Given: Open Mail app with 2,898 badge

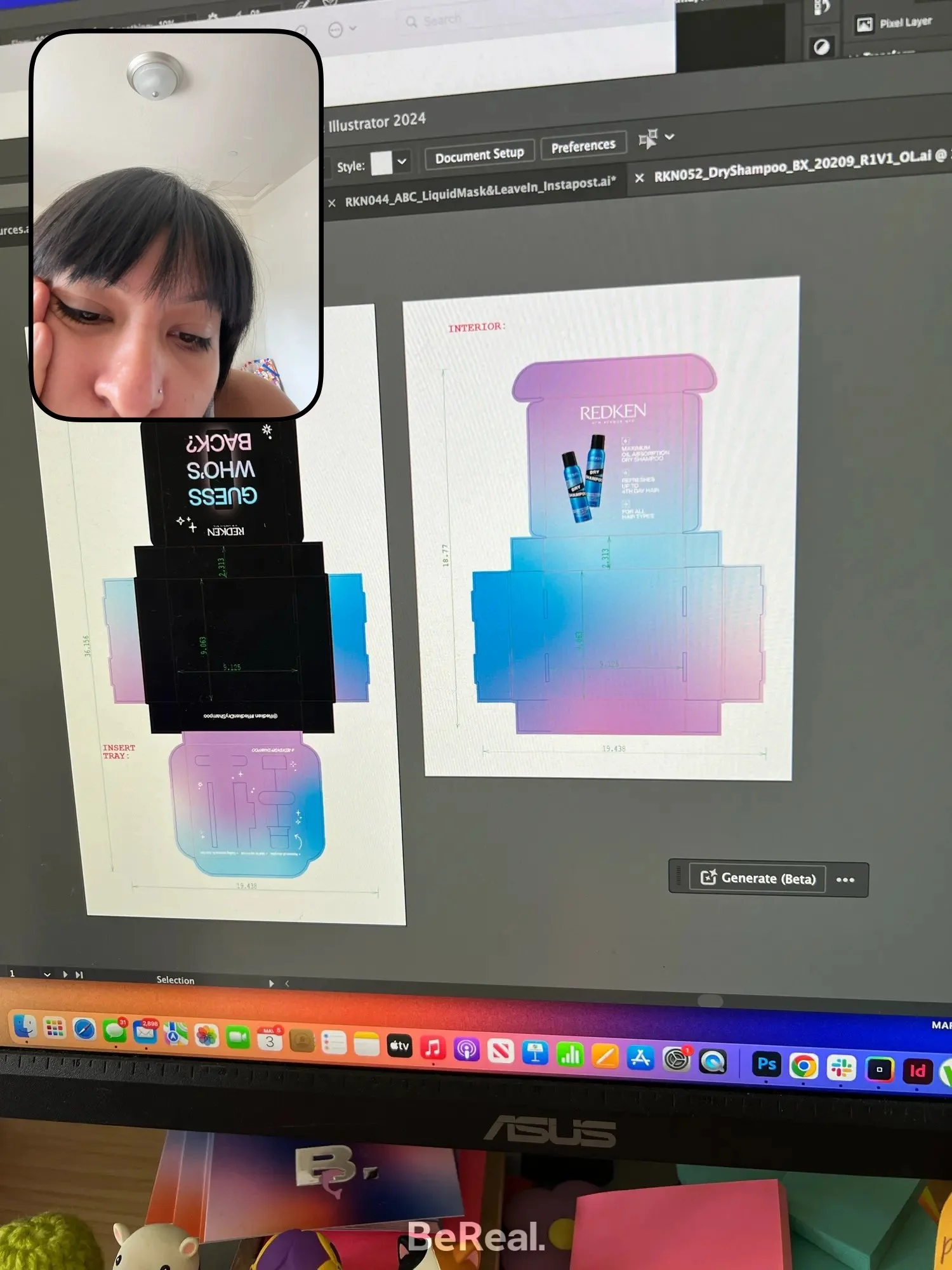Looking at the screenshot, I should pos(145,1033).
